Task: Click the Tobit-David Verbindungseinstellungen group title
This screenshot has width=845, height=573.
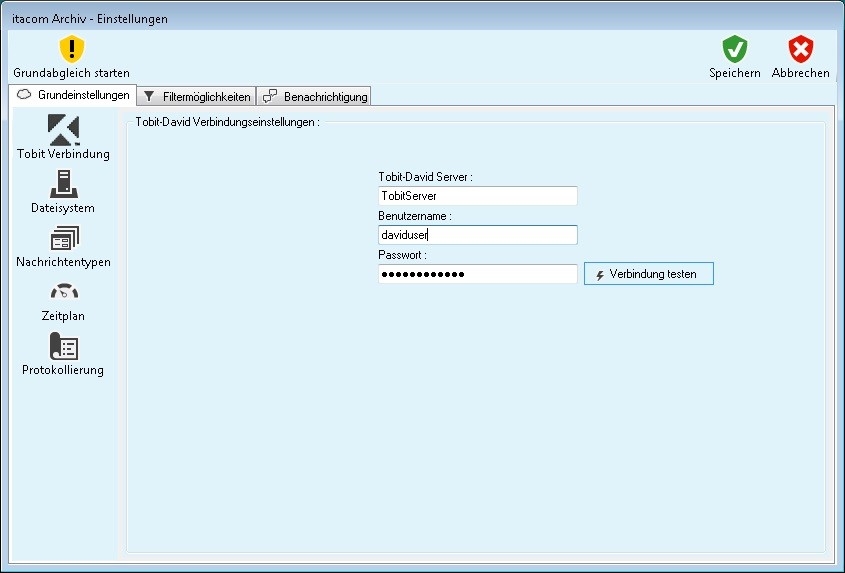Action: (x=227, y=122)
